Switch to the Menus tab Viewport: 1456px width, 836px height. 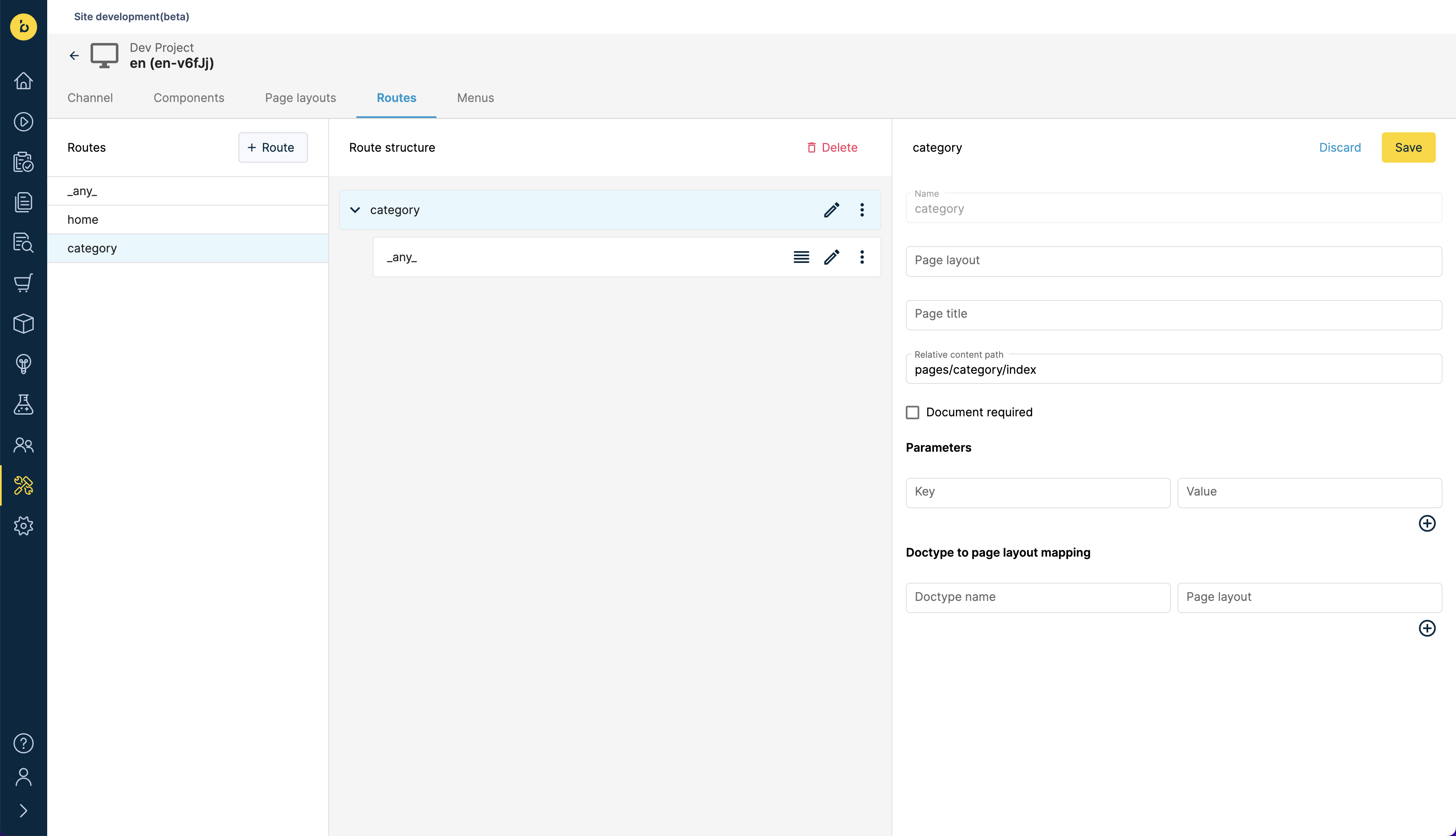pos(475,98)
